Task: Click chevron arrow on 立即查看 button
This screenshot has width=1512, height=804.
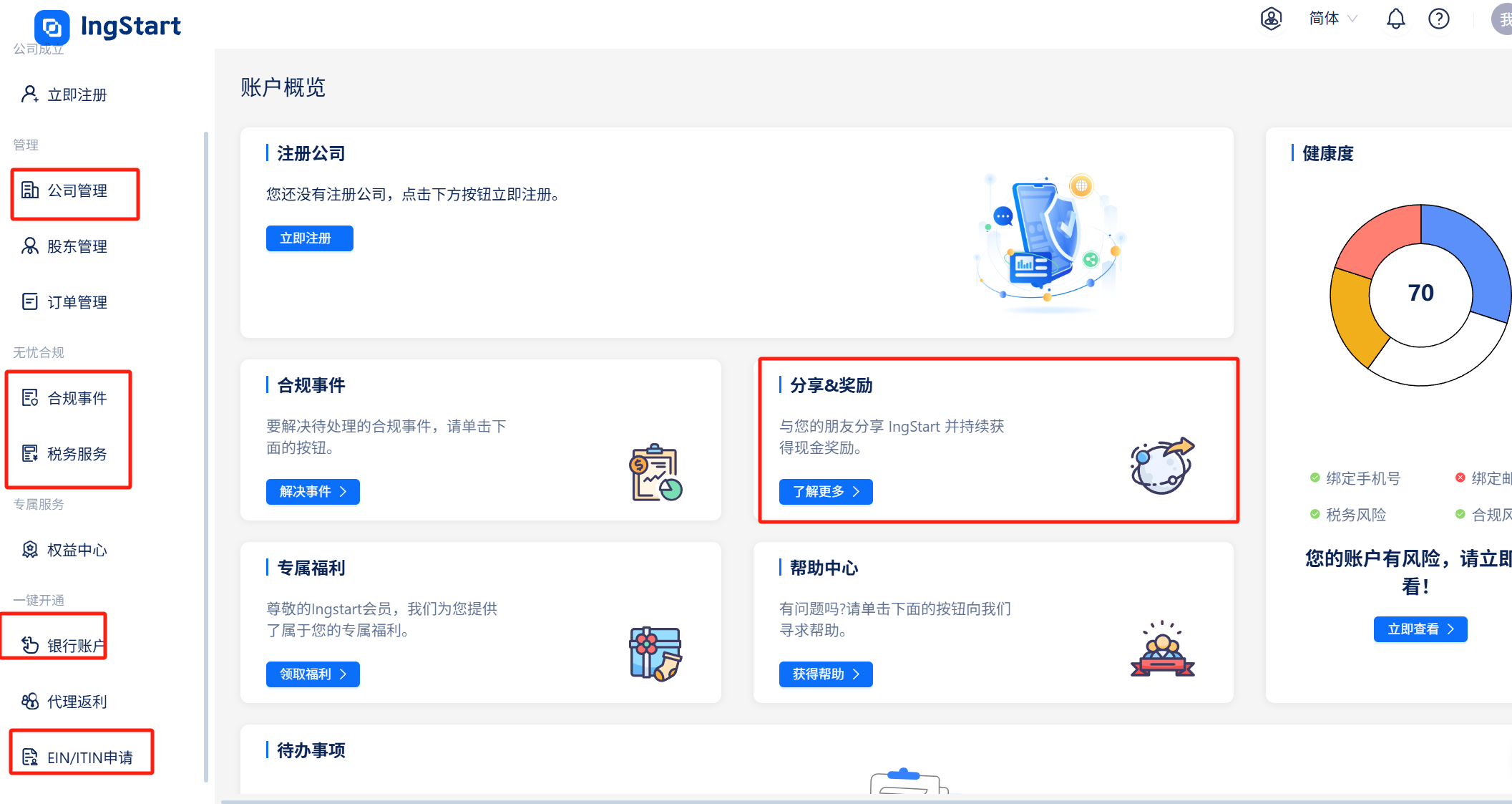Action: pyautogui.click(x=1451, y=629)
